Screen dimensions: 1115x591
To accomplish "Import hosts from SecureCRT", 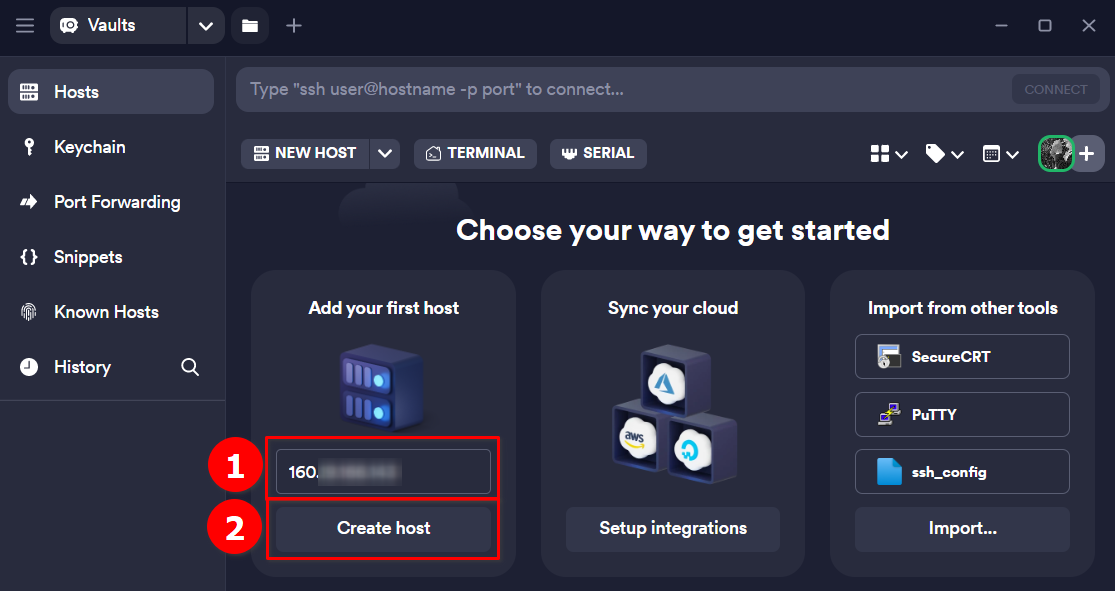I will [962, 357].
